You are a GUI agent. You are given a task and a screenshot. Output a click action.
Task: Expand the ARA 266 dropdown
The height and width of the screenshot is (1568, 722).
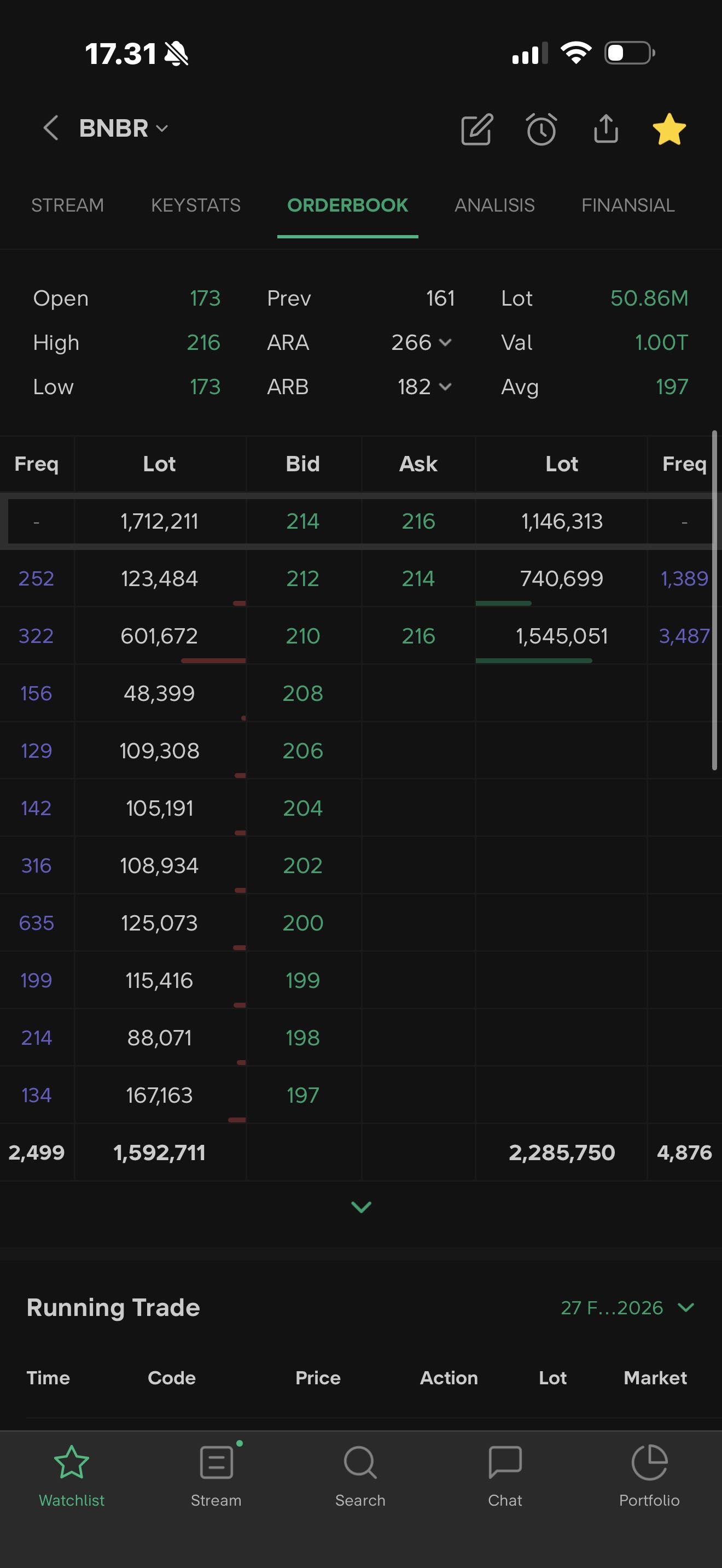click(422, 343)
